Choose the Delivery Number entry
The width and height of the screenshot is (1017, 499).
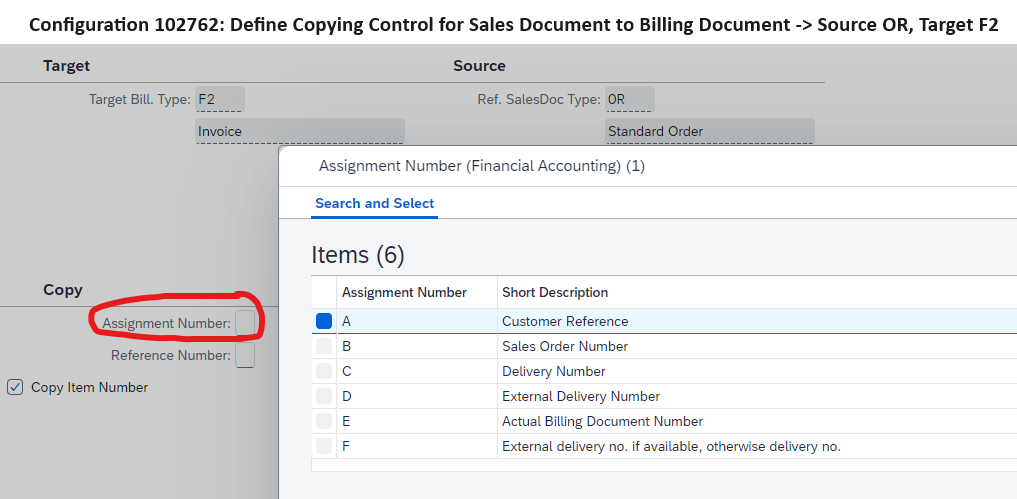click(x=553, y=371)
